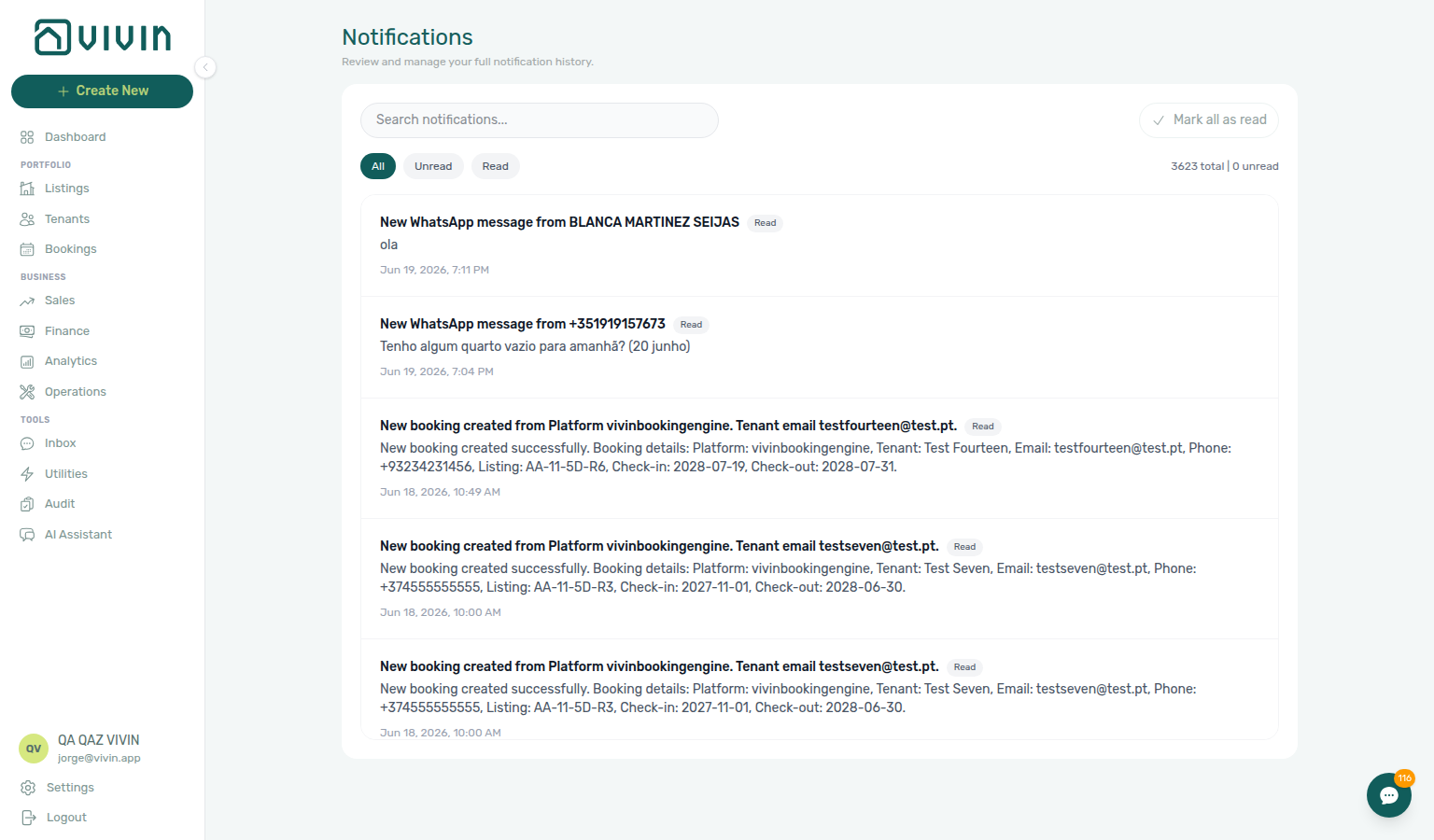Screen dimensions: 1434x840
Task: Go to the Listings page
Action: [x=67, y=189]
